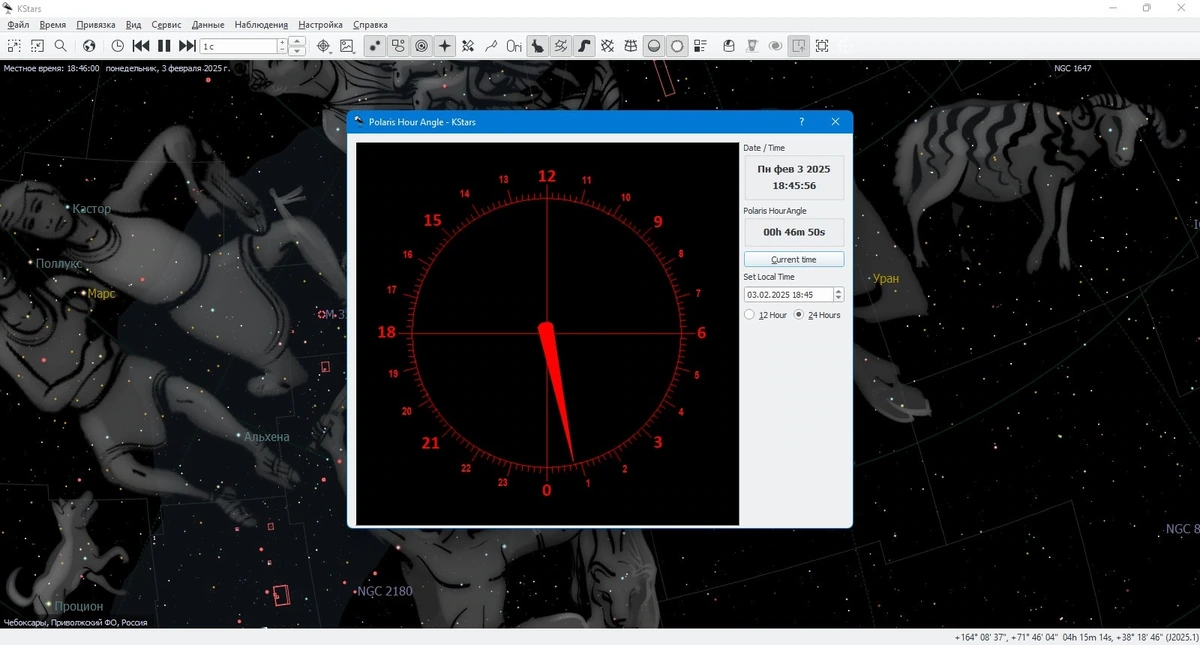Viewport: 1200px width, 645px height.
Task: Open the sky image overlay dropdown
Action: [x=347, y=46]
